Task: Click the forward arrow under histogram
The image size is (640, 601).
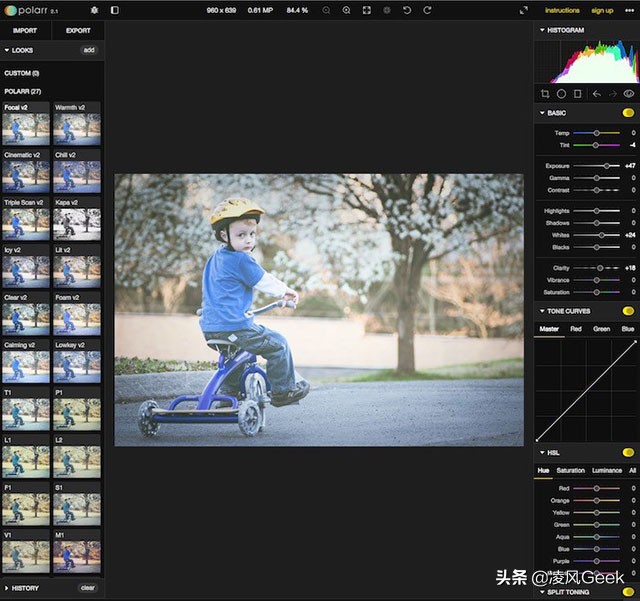Action: pyautogui.click(x=613, y=94)
